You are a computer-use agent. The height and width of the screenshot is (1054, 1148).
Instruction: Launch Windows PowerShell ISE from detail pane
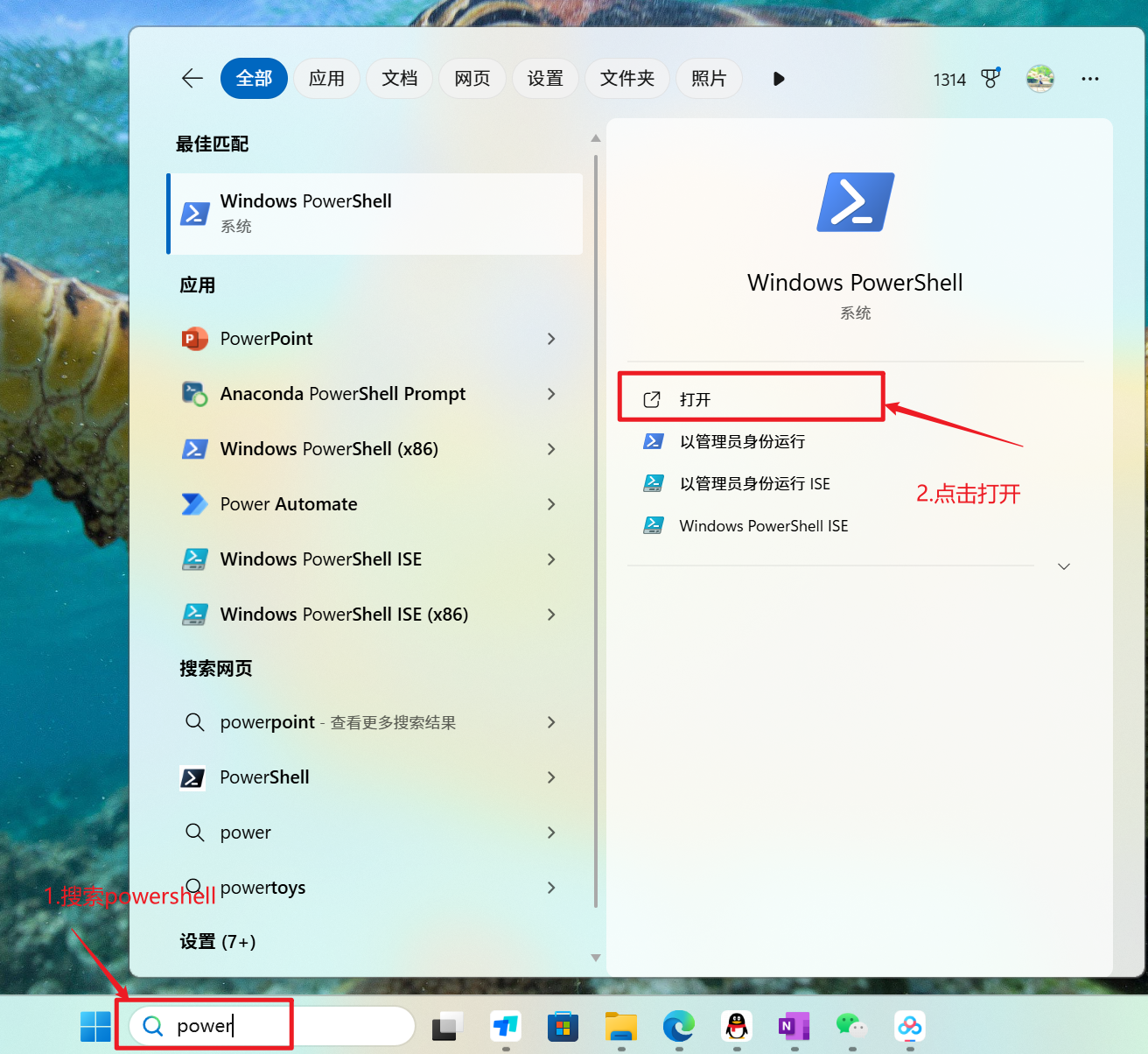[x=764, y=525]
